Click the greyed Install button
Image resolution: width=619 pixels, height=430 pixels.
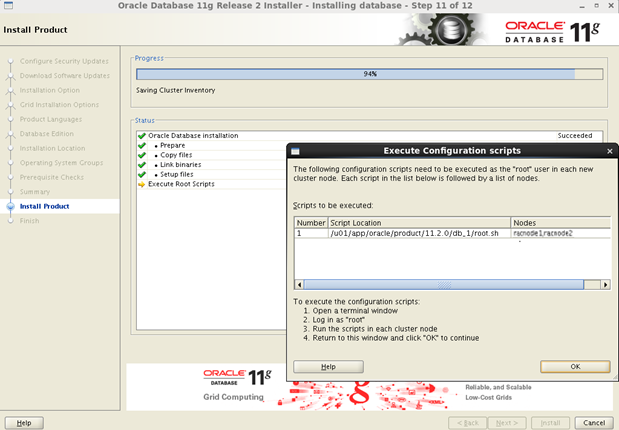tap(550, 423)
